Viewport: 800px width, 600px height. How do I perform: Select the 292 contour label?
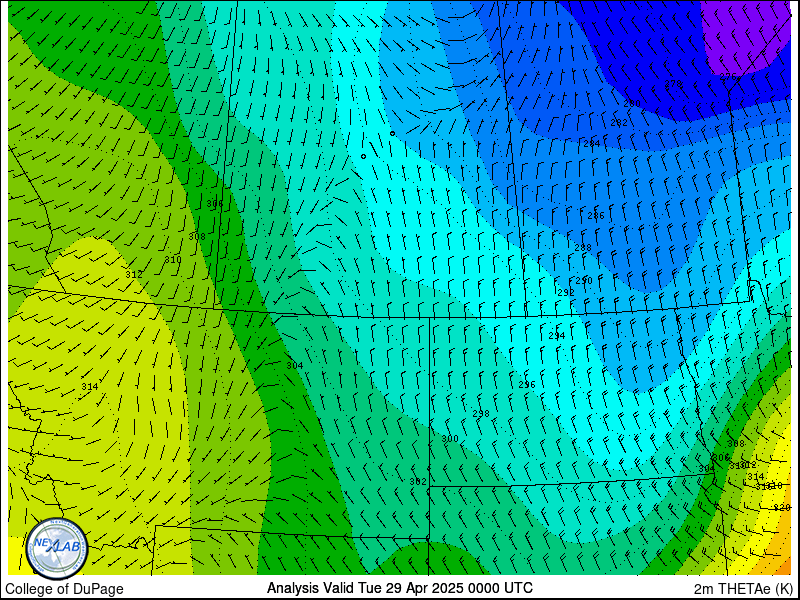coord(566,293)
